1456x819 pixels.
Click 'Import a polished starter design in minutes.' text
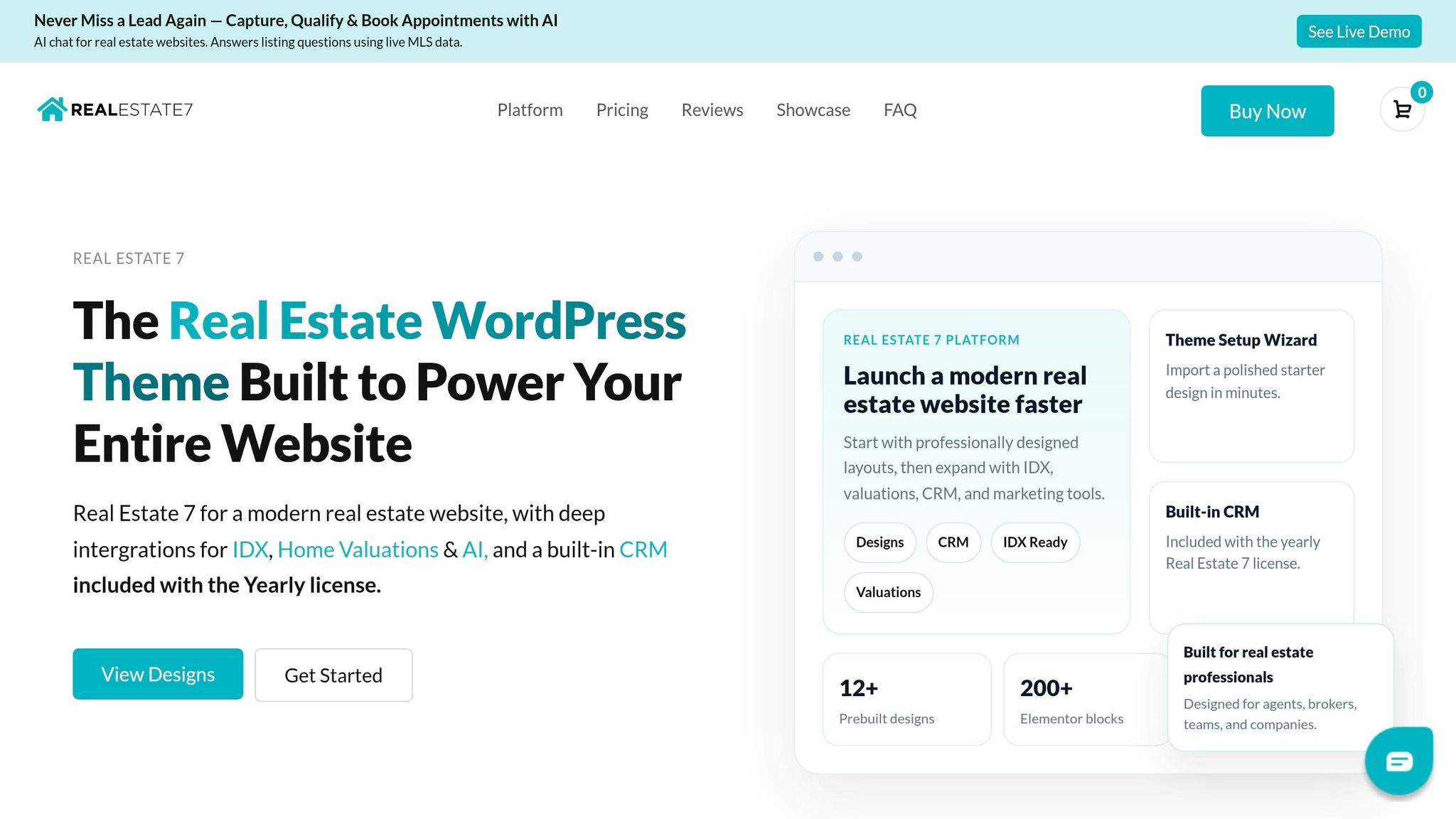pyautogui.click(x=1245, y=381)
